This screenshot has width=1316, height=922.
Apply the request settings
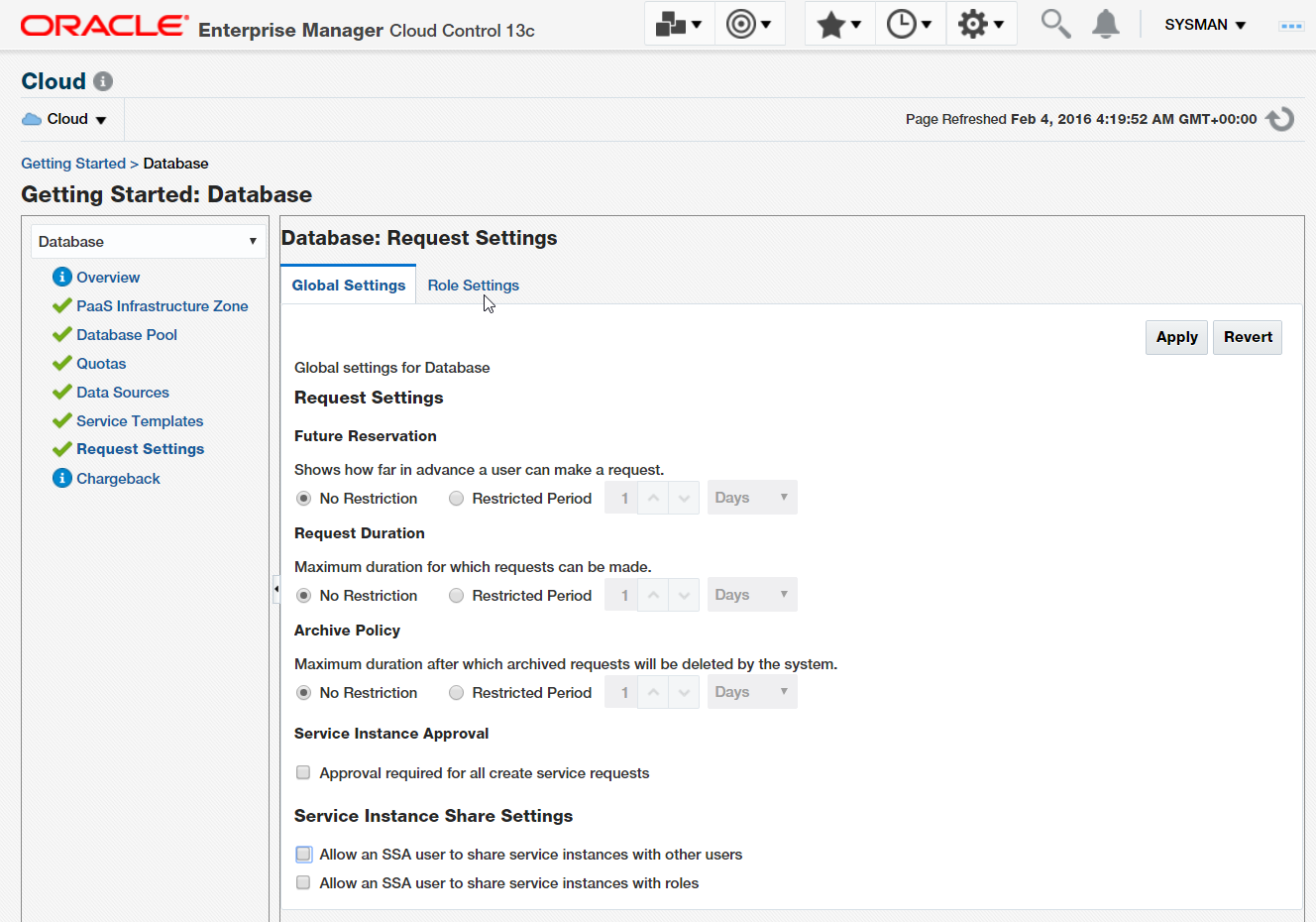click(1176, 337)
